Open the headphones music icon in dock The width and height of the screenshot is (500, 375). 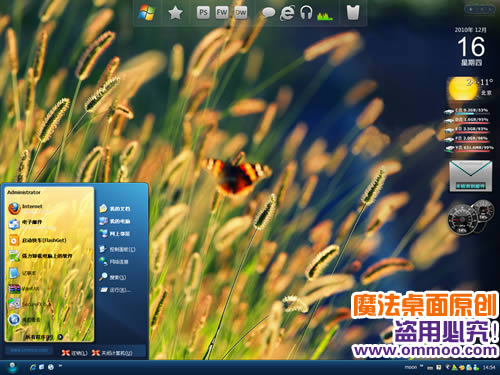pos(306,13)
